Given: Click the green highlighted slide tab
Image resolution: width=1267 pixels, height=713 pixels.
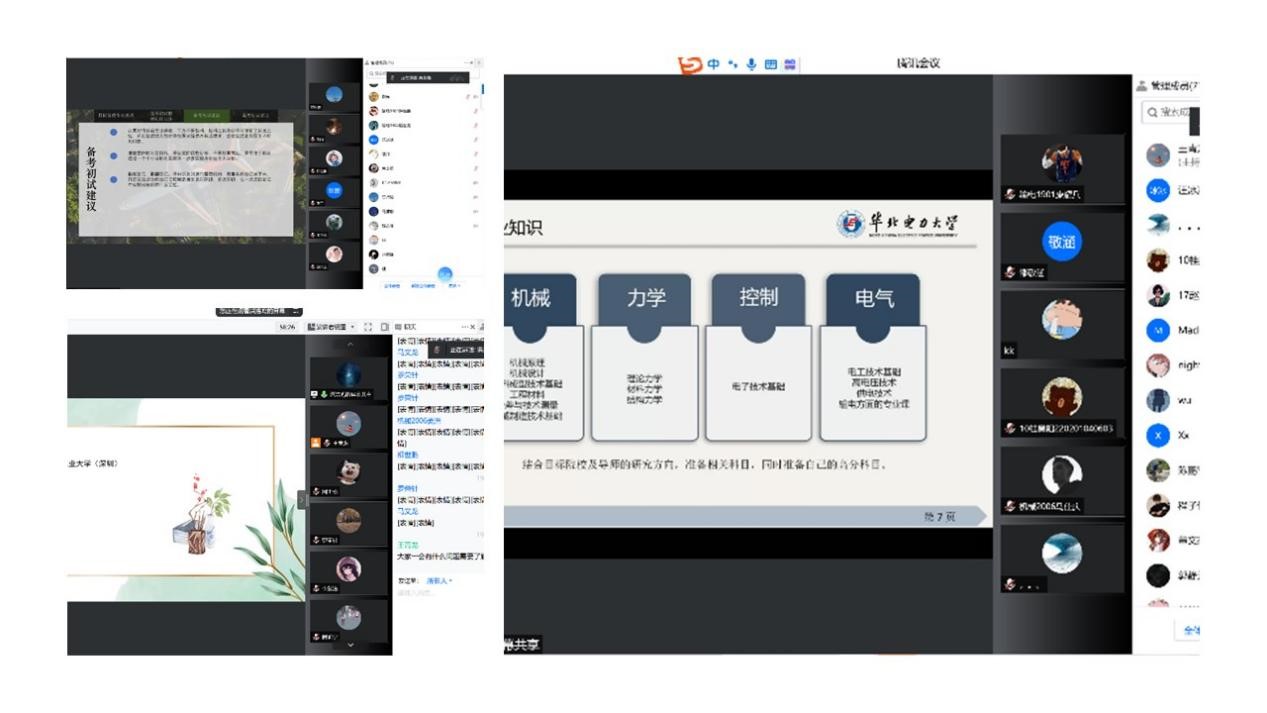Looking at the screenshot, I should pyautogui.click(x=206, y=116).
